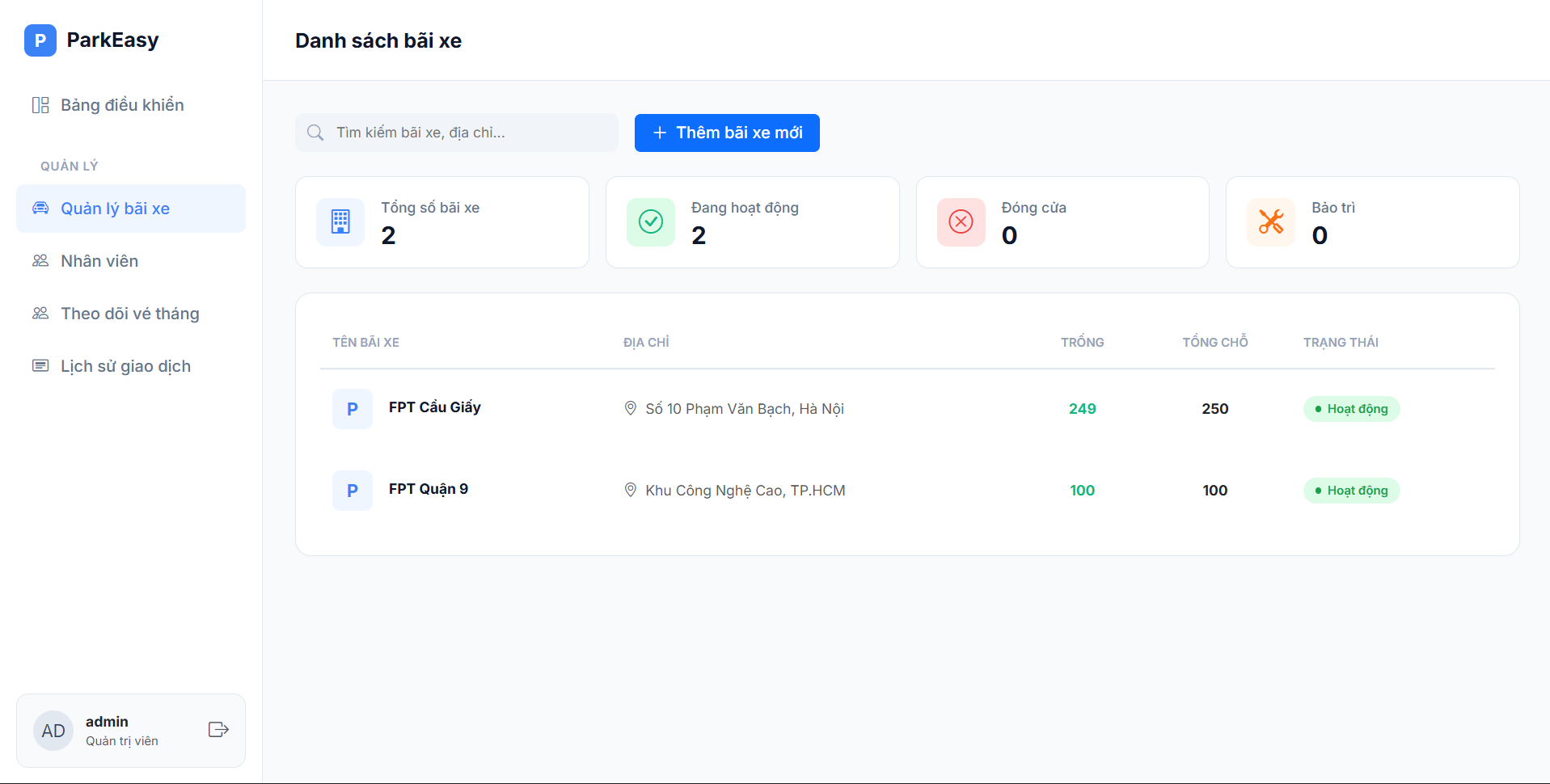This screenshot has width=1550, height=784.
Task: Click the logout icon next to admin
Action: [218, 730]
